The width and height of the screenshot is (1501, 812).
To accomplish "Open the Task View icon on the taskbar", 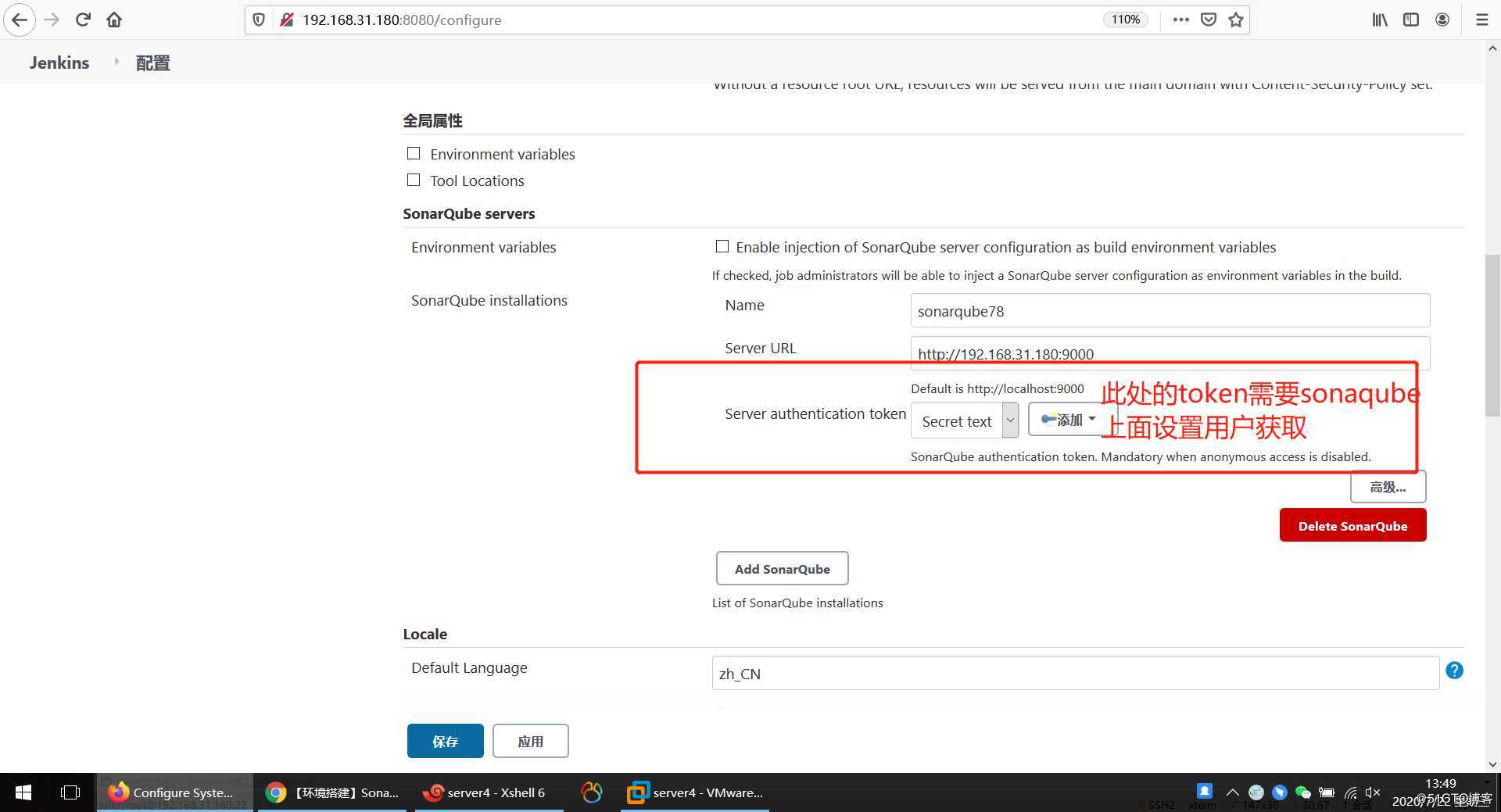I will point(70,792).
